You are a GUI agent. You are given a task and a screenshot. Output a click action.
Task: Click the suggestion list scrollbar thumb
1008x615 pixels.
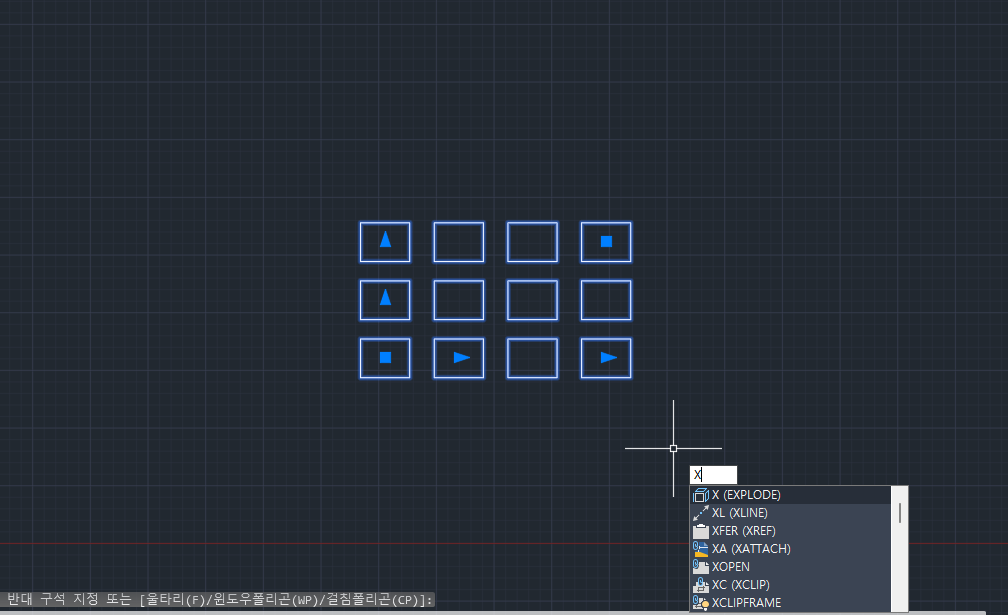[x=899, y=513]
